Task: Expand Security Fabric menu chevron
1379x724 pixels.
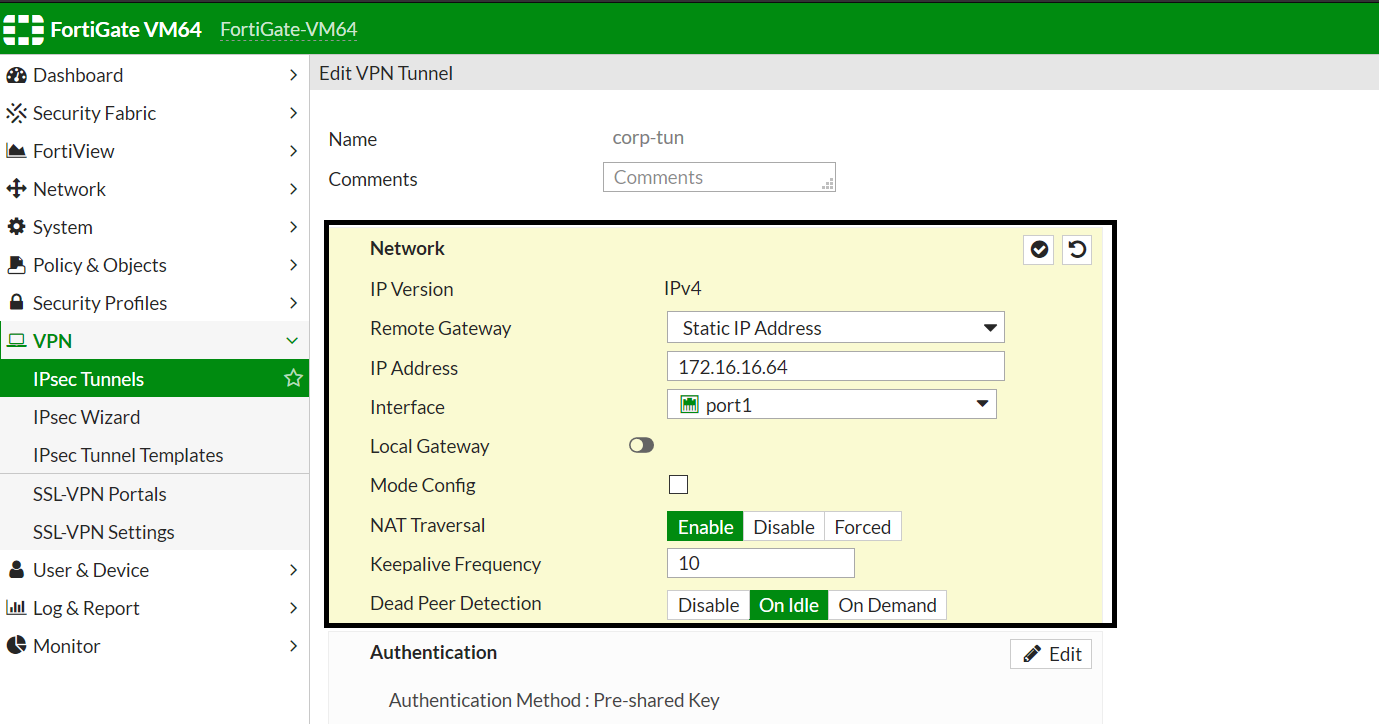Action: point(293,113)
